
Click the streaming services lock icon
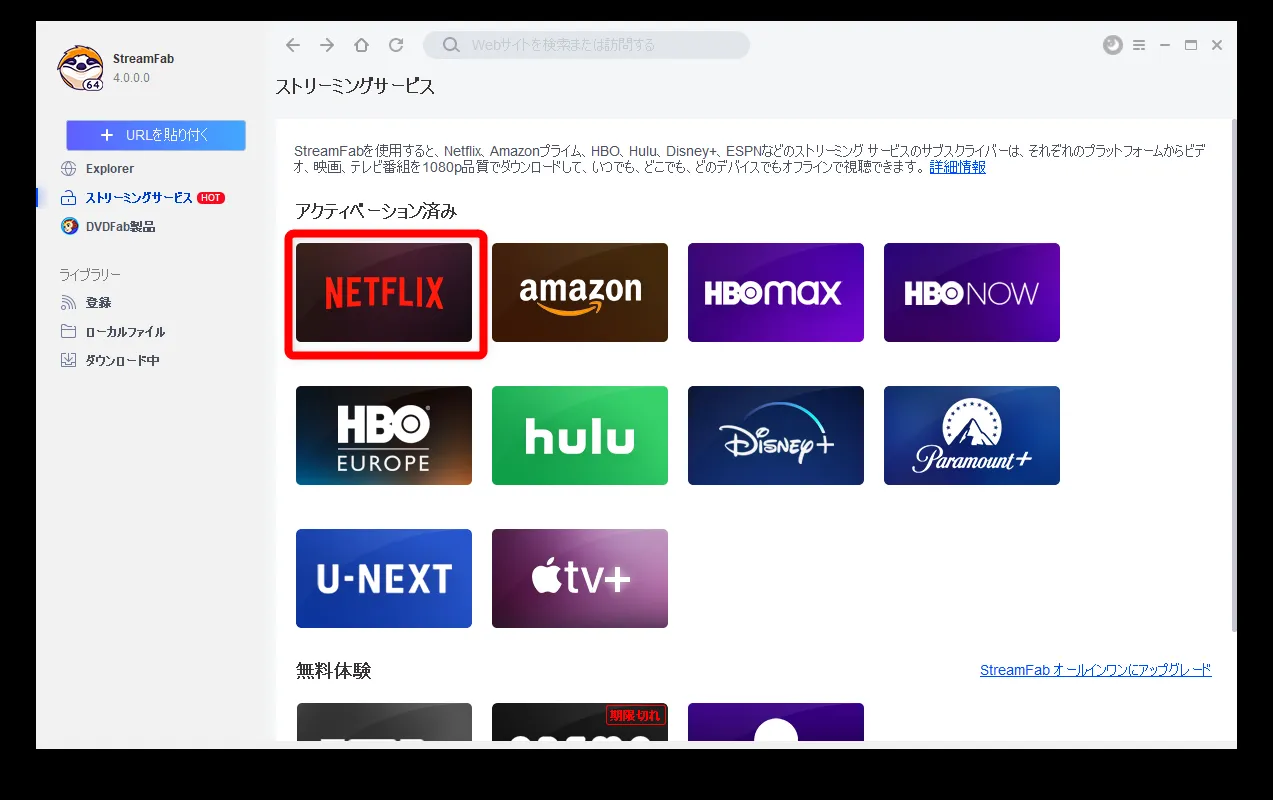(68, 198)
